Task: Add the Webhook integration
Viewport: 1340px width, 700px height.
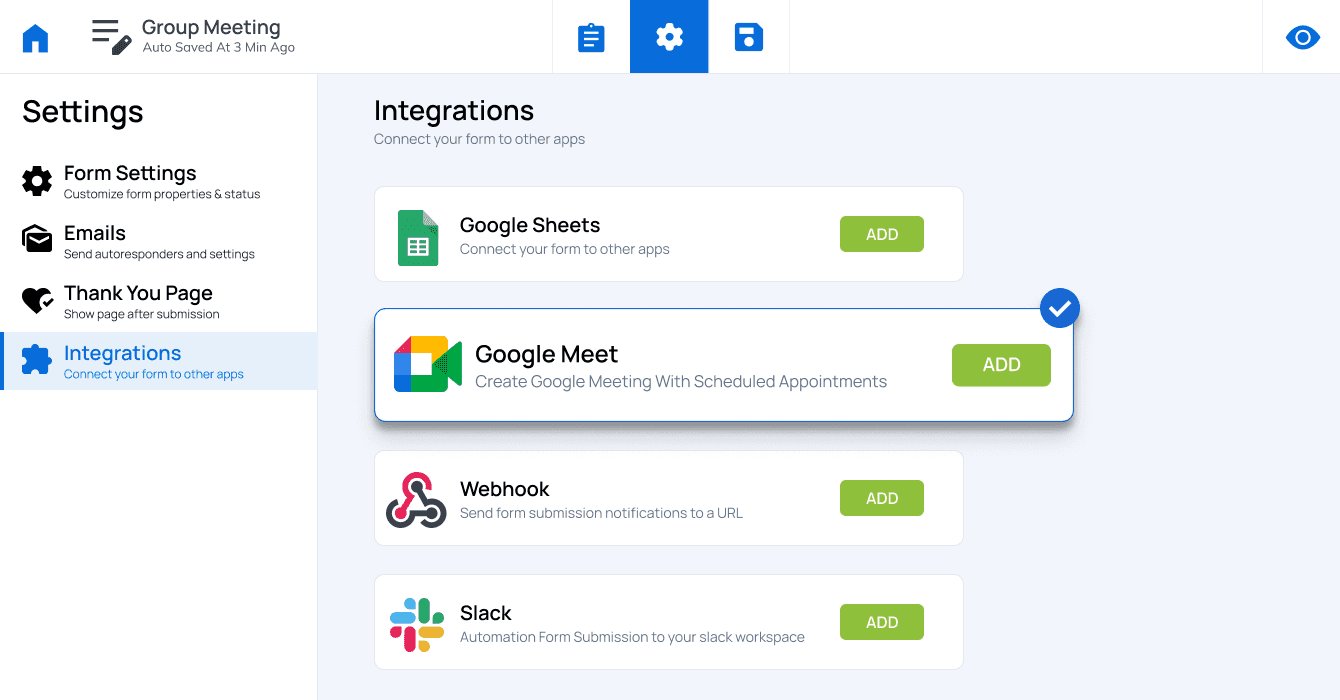Action: [x=882, y=498]
